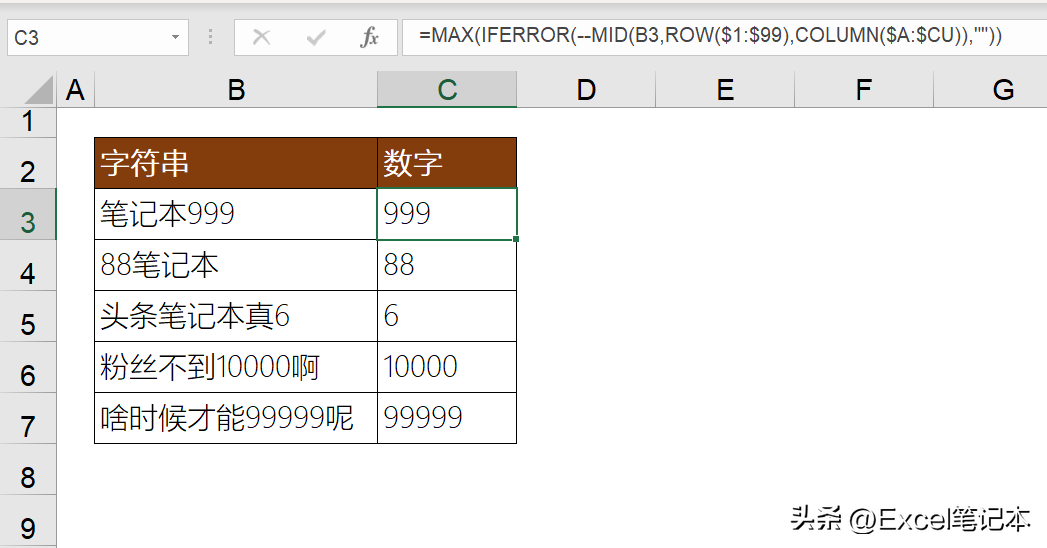This screenshot has height=548, width=1047.
Task: Click the Cancel (X) formula bar icon
Action: [x=261, y=37]
